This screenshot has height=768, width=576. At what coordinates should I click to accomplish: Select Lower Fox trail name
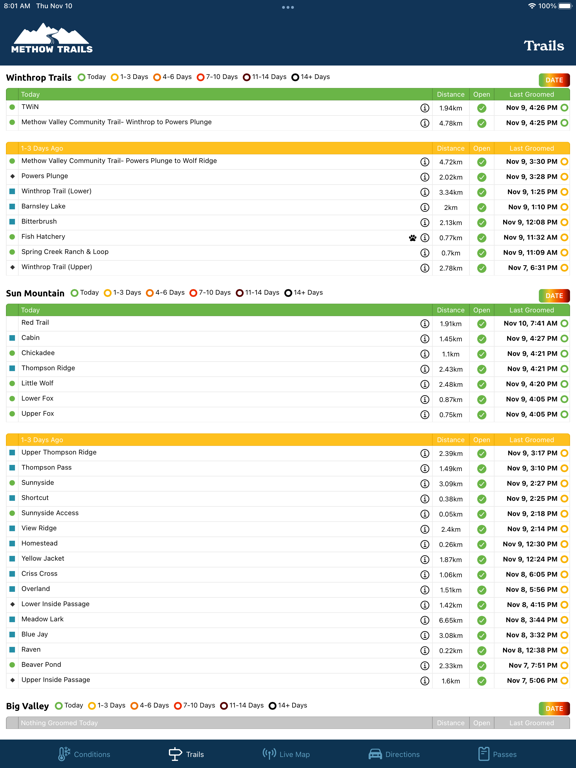pyautogui.click(x=37, y=398)
